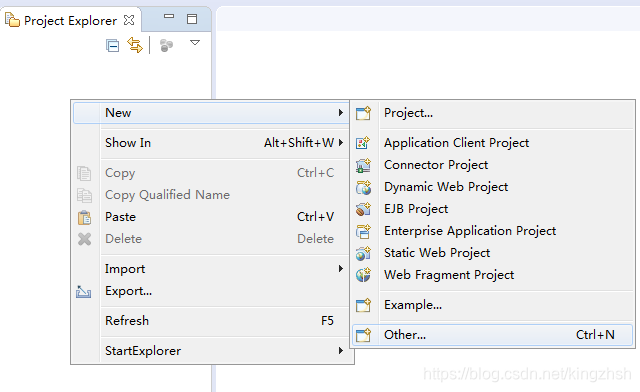
Task: Open the Show In submenu
Action: [x=211, y=143]
